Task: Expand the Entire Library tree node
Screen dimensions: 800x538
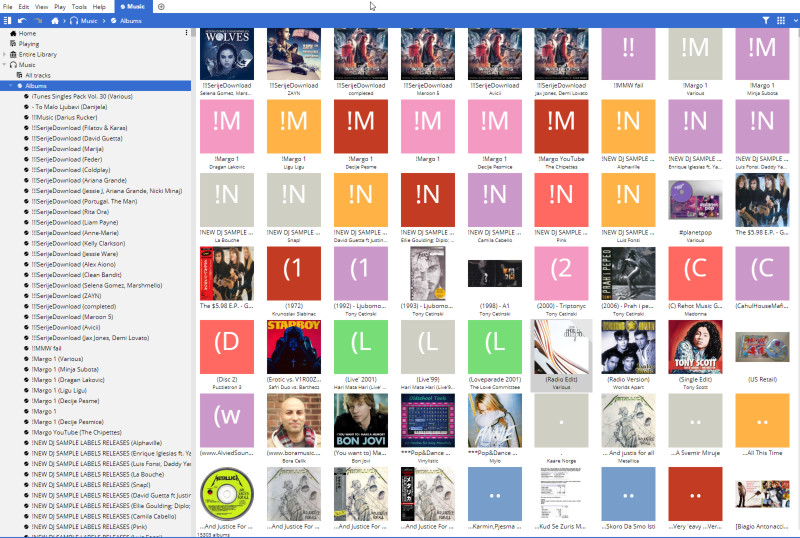Action: click(x=4, y=54)
